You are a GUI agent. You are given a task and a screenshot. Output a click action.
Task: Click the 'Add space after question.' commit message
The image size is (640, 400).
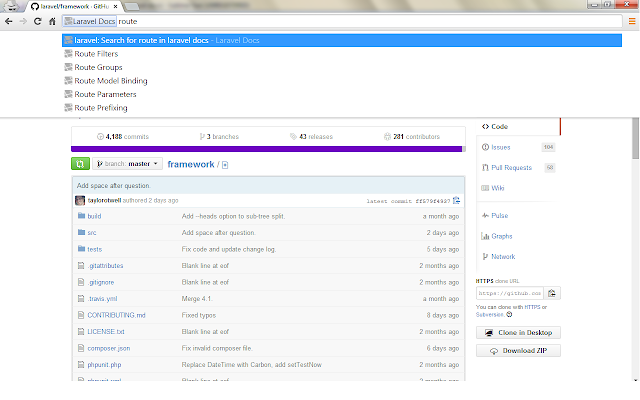pyautogui.click(x=114, y=186)
